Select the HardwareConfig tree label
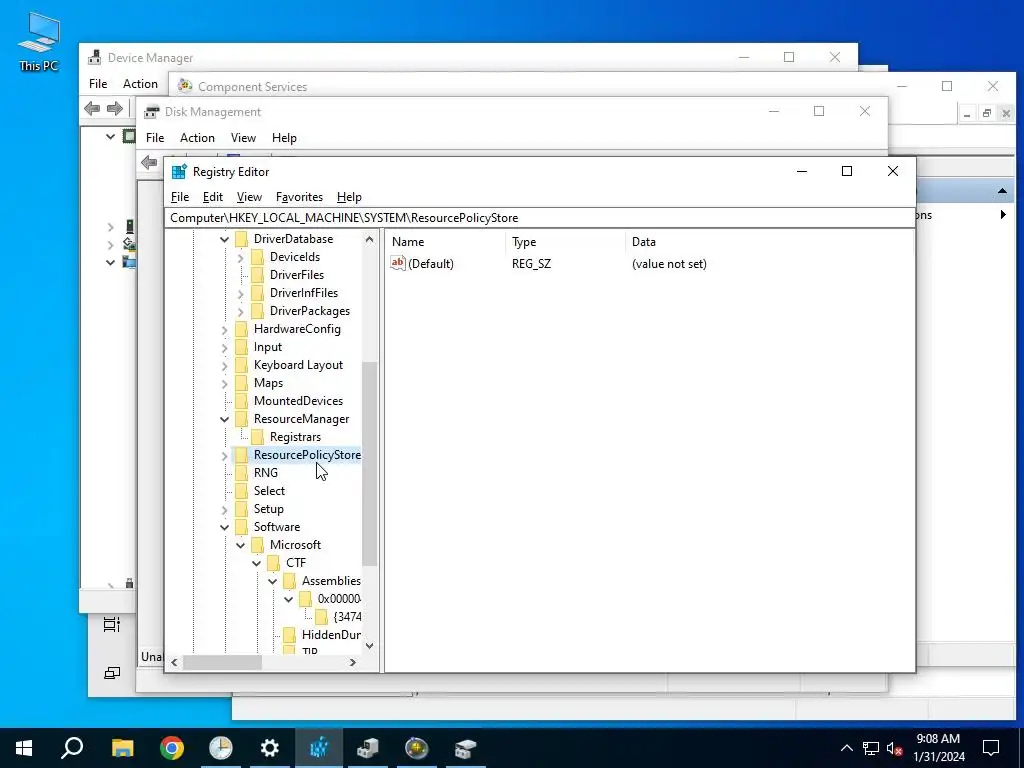1024x768 pixels. 297,329
